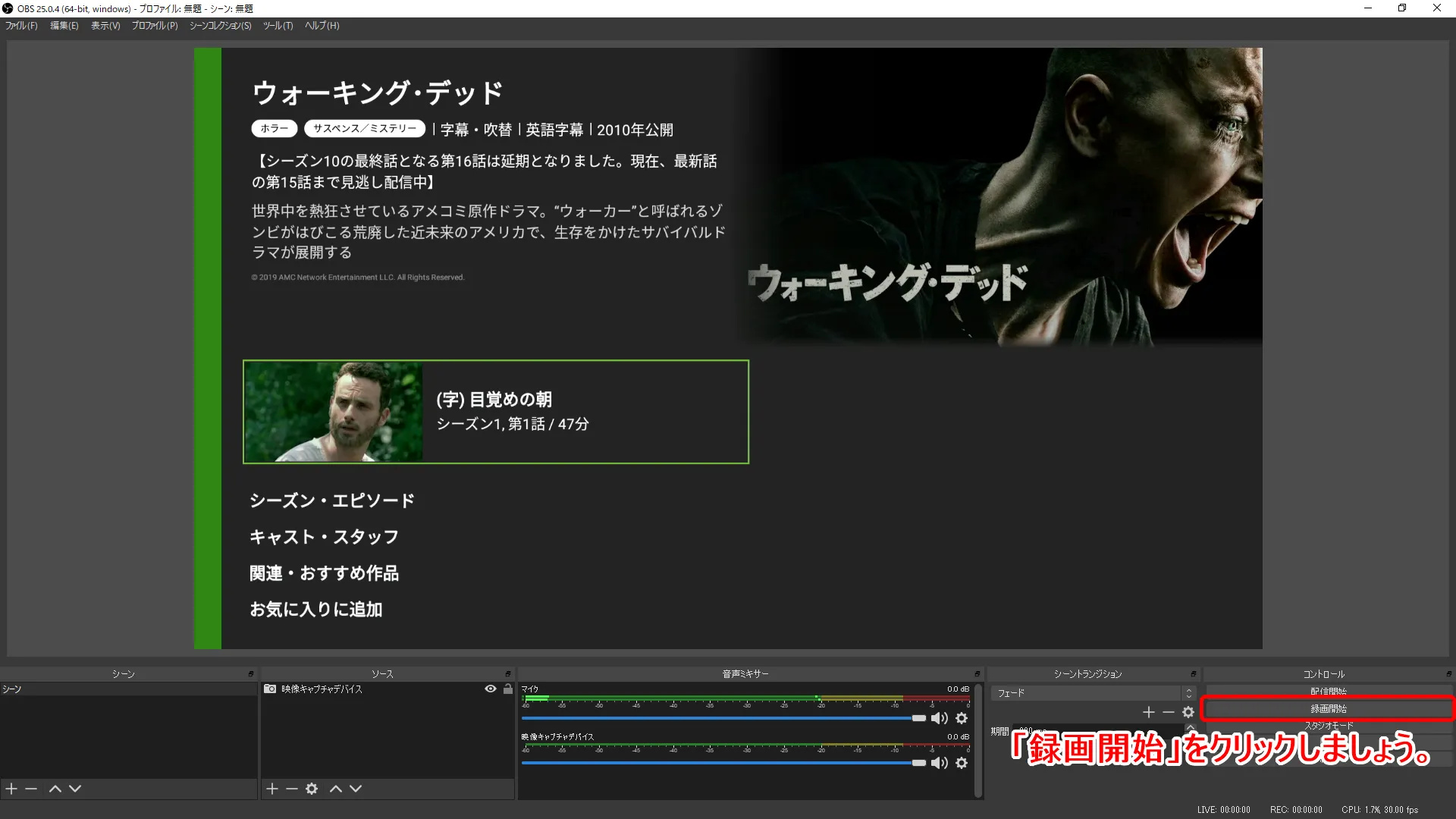1456x819 pixels.
Task: Click the ホラー genre tag in the preview
Action: pos(274,129)
